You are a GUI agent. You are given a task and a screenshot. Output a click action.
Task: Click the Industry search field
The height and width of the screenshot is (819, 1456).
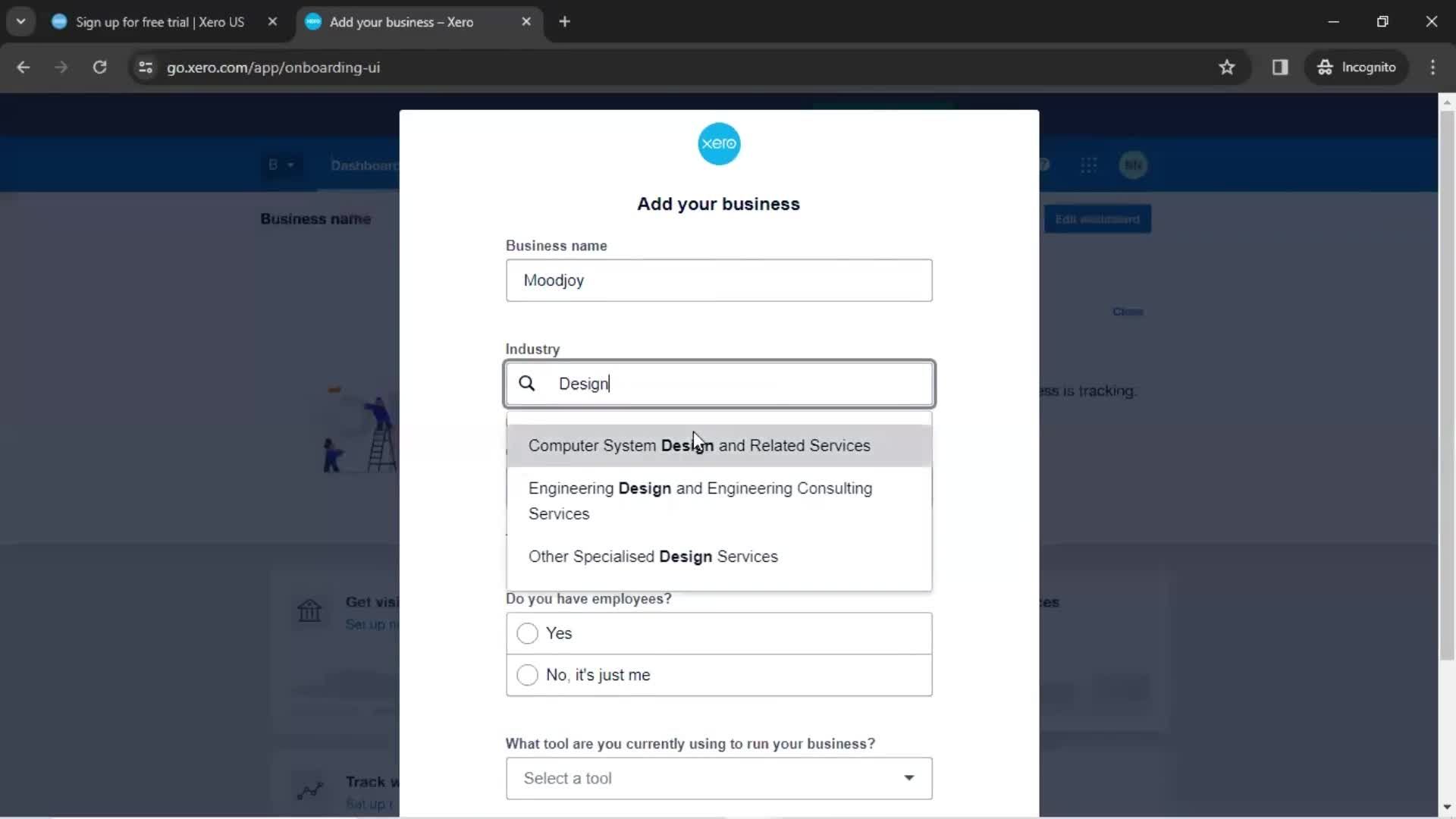(x=718, y=384)
